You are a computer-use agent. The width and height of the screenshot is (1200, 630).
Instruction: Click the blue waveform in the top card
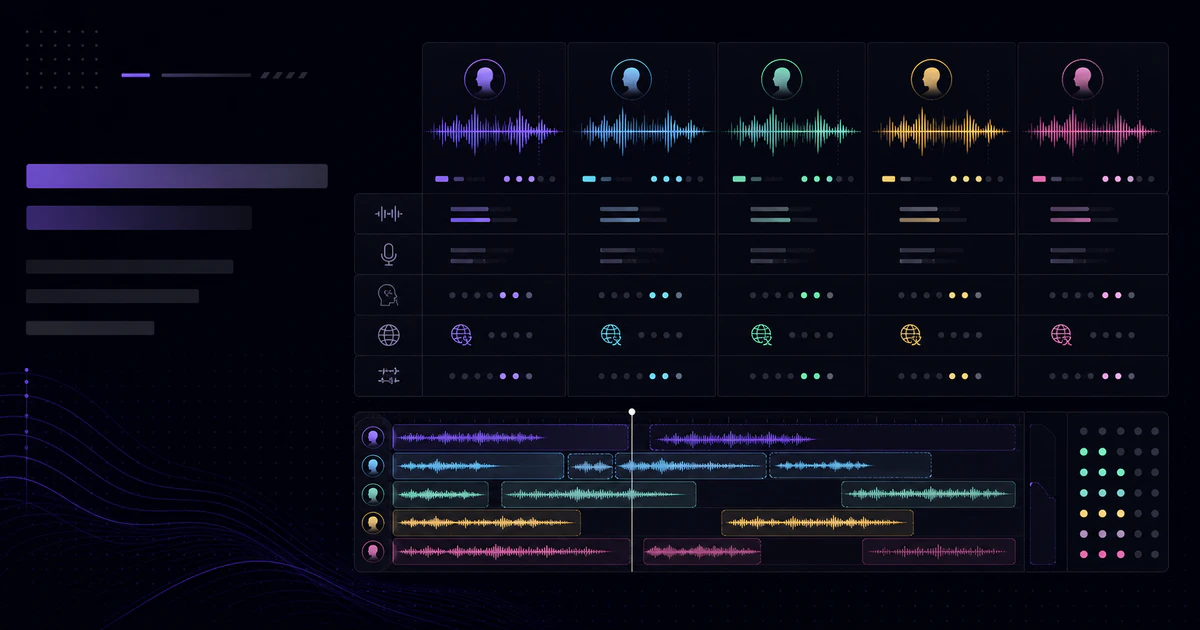645,131
